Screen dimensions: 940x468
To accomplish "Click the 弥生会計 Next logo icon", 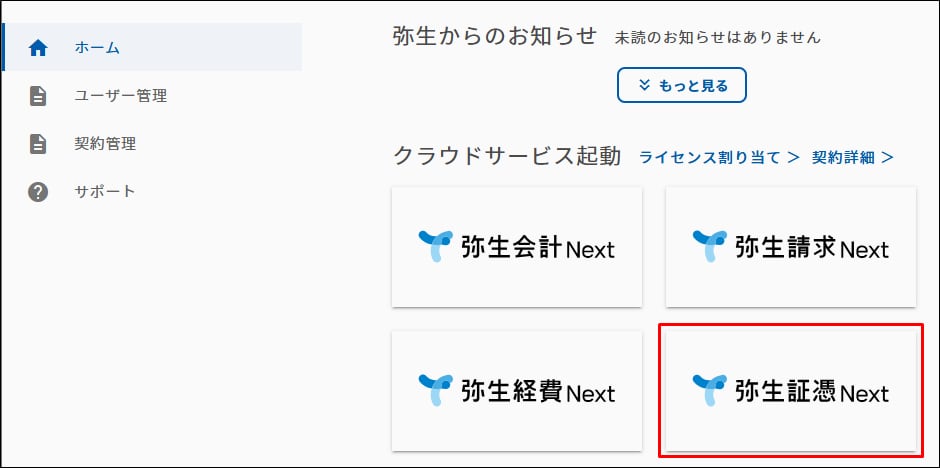I will [436, 245].
